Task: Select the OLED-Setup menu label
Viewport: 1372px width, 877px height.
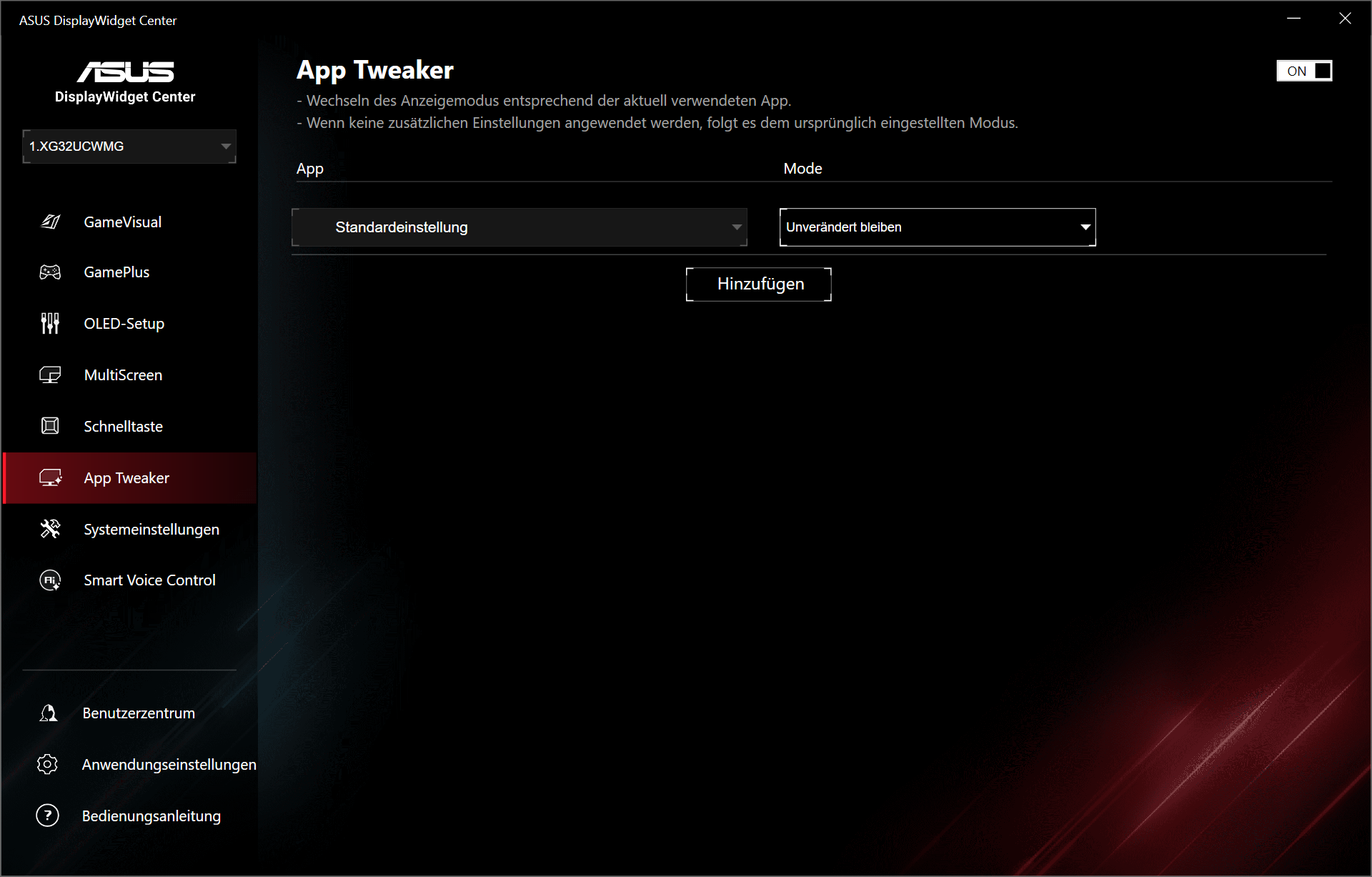Action: coord(124,324)
